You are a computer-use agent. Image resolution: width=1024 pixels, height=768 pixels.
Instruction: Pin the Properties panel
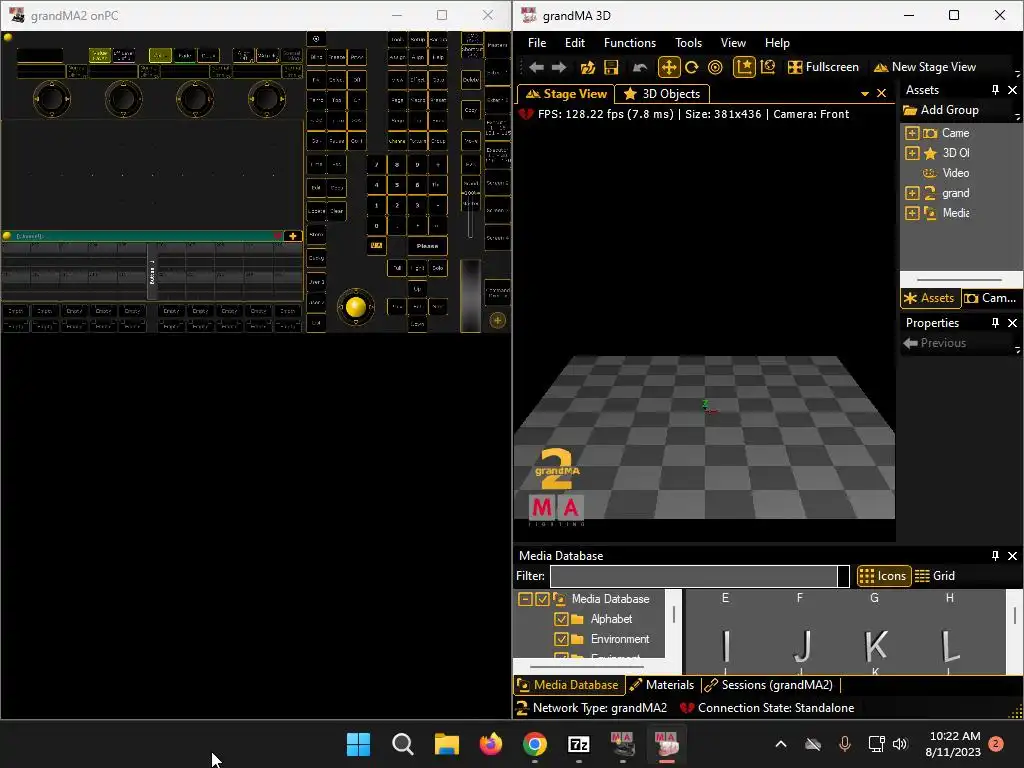click(x=995, y=323)
